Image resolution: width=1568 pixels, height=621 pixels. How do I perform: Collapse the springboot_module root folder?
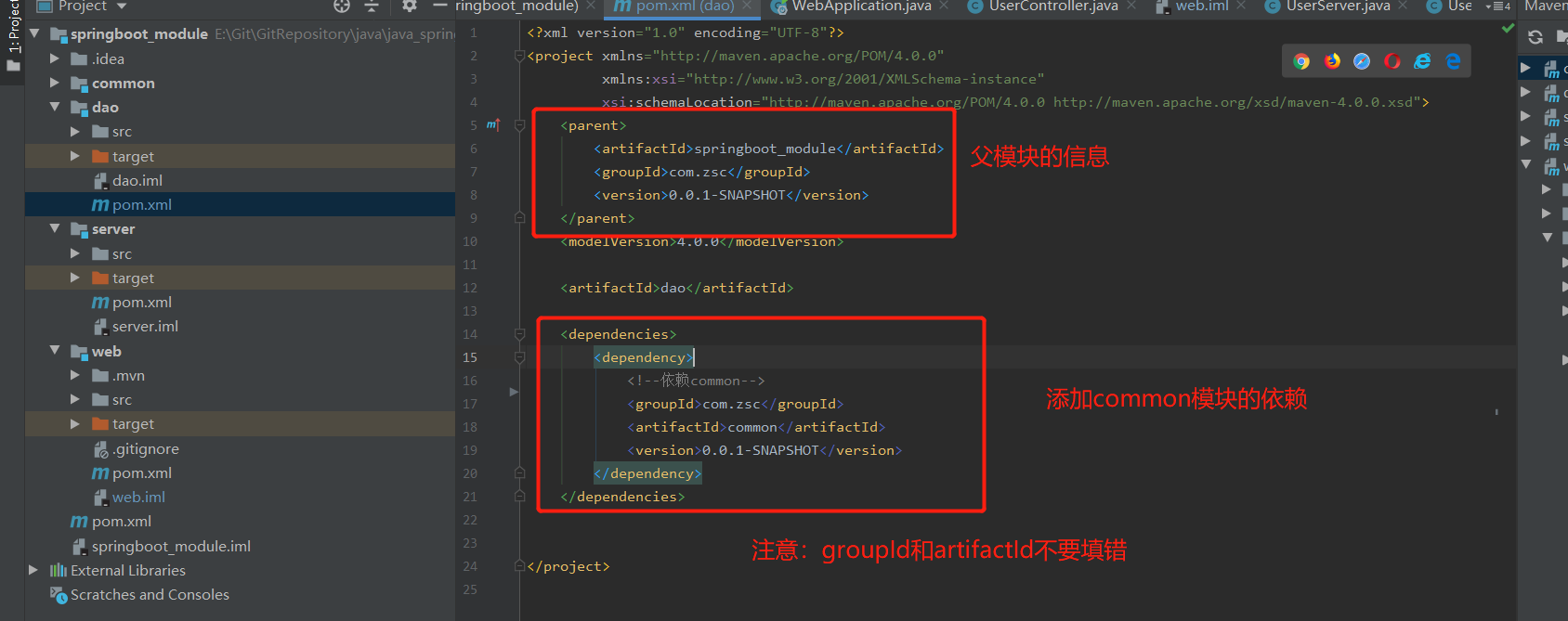[x=34, y=33]
